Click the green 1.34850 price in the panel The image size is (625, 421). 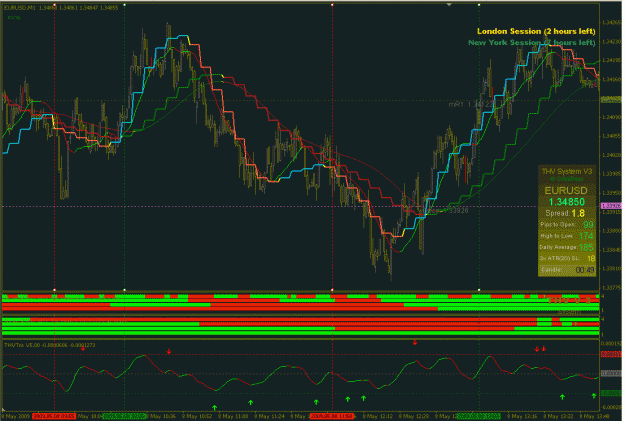tap(566, 202)
